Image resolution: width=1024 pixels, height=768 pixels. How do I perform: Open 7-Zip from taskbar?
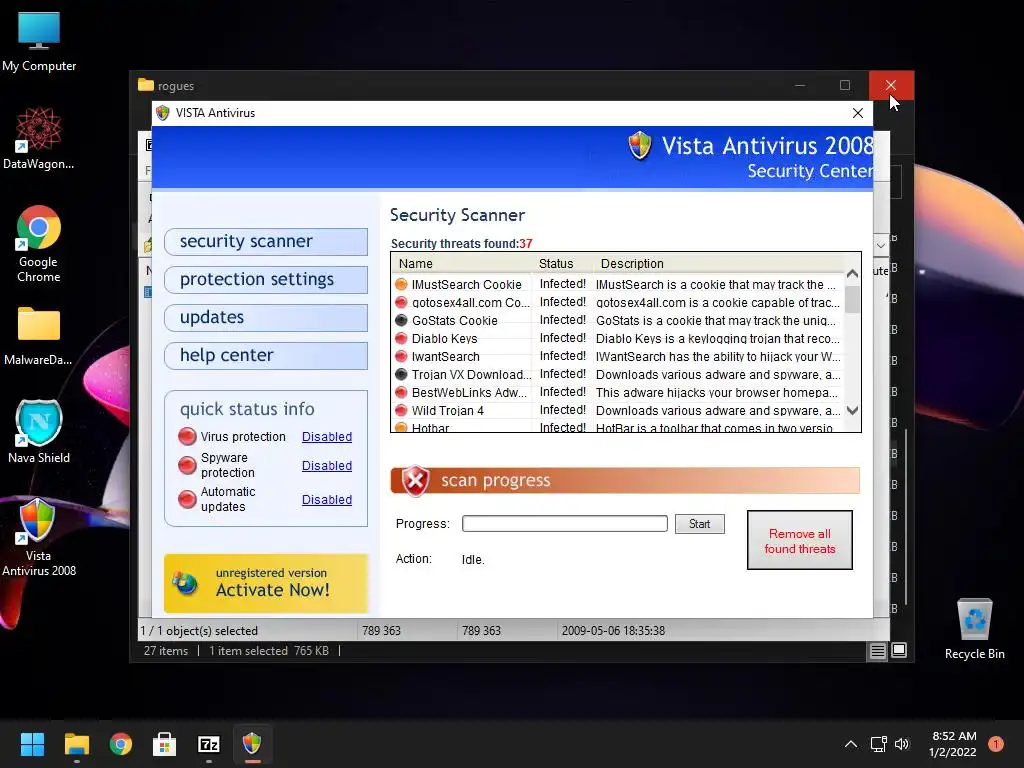(x=208, y=744)
